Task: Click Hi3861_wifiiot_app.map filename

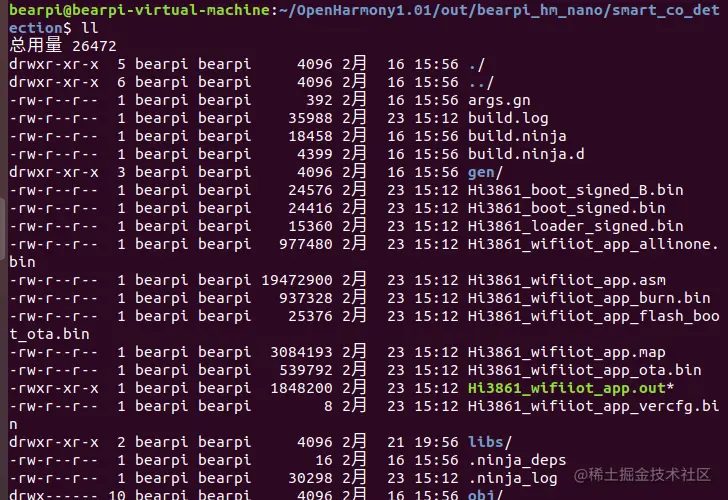Action: coord(566,352)
